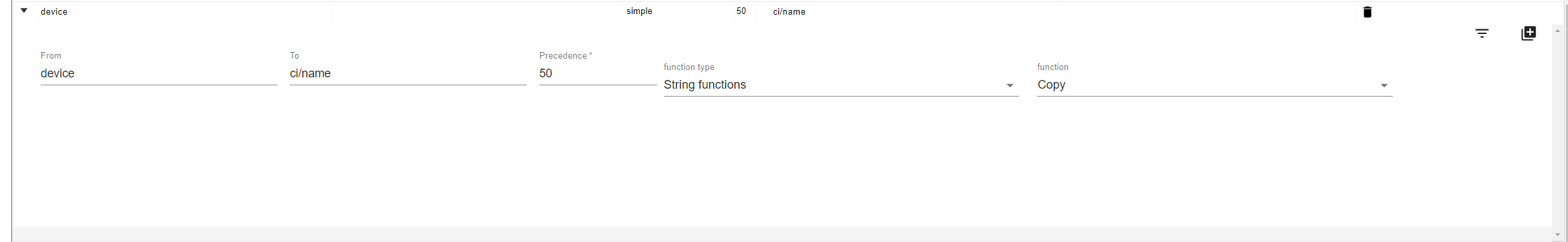Click the simple type cell in row
The width and height of the screenshot is (1568, 242).
coord(639,11)
